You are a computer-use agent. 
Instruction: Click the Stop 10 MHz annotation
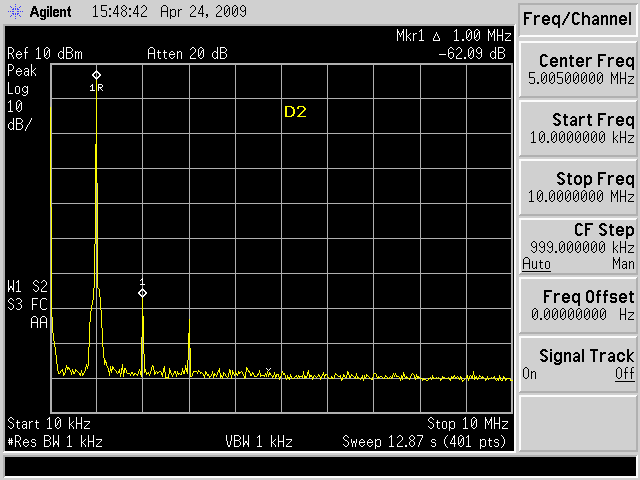tap(468, 424)
